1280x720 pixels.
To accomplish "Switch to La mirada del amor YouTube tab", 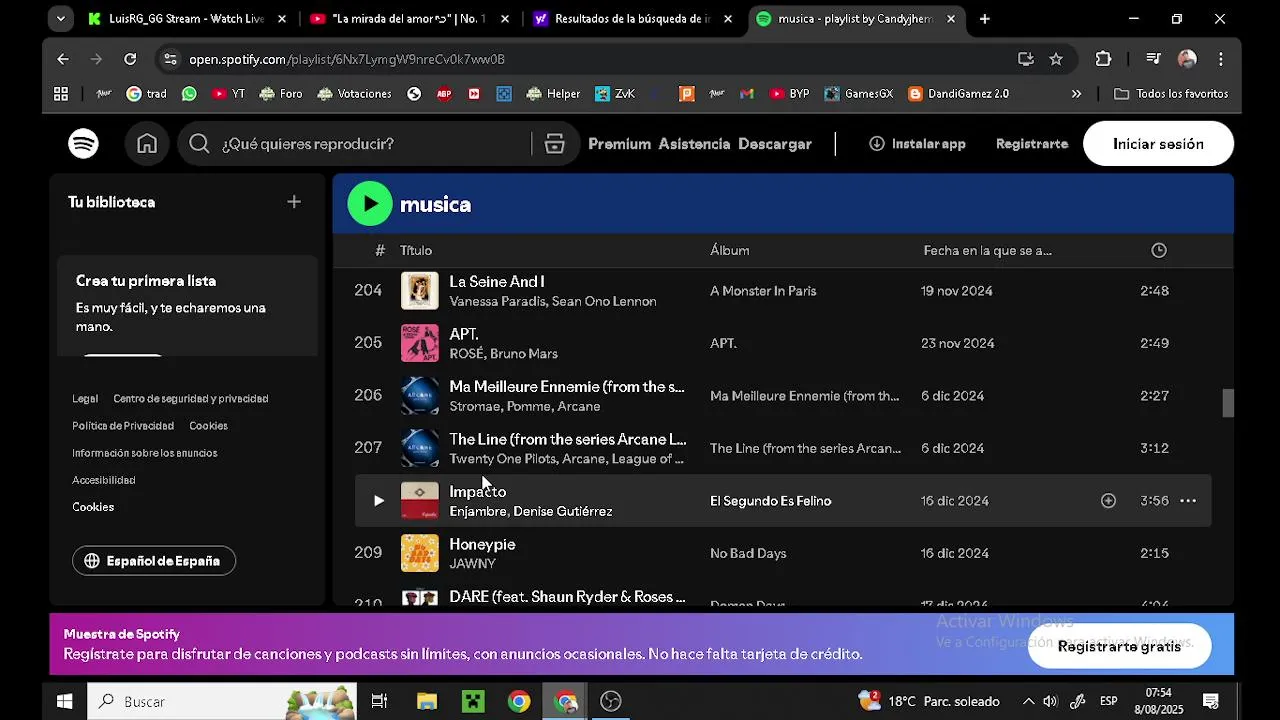I will click(410, 18).
